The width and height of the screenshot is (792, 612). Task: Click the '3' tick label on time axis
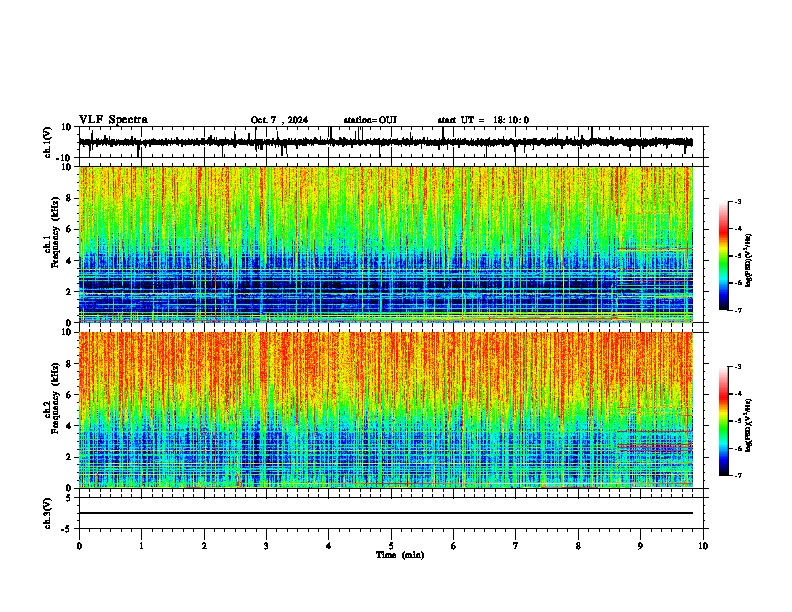point(266,546)
